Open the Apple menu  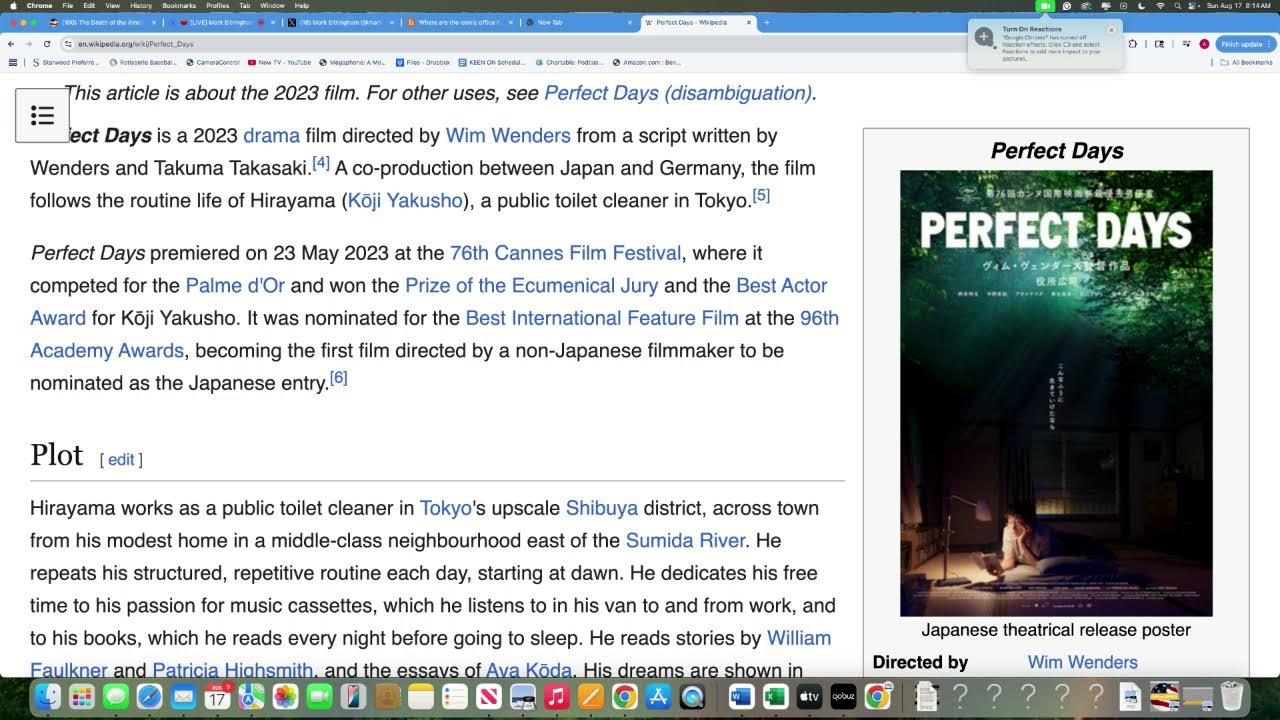(x=11, y=6)
